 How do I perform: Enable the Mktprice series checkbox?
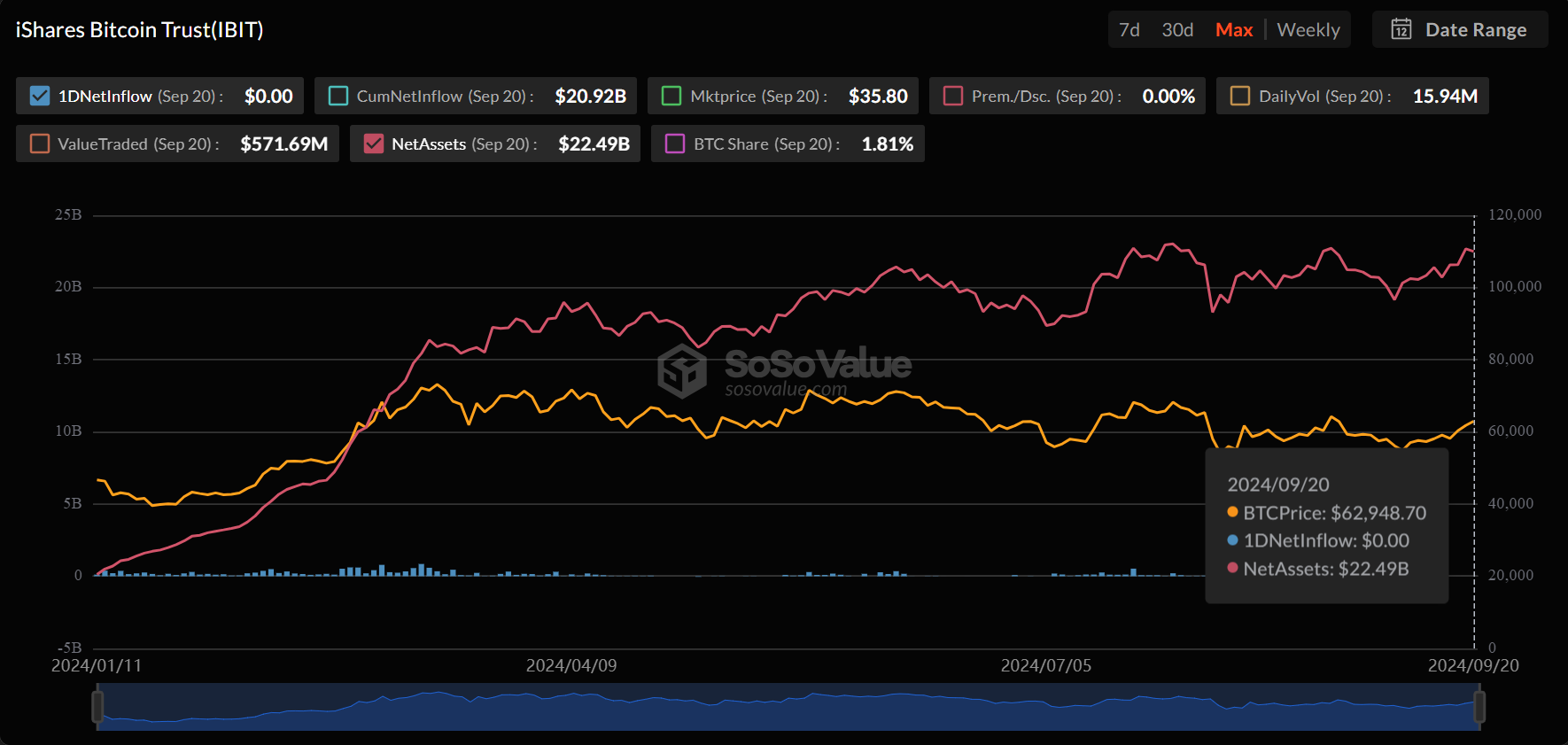(x=671, y=96)
